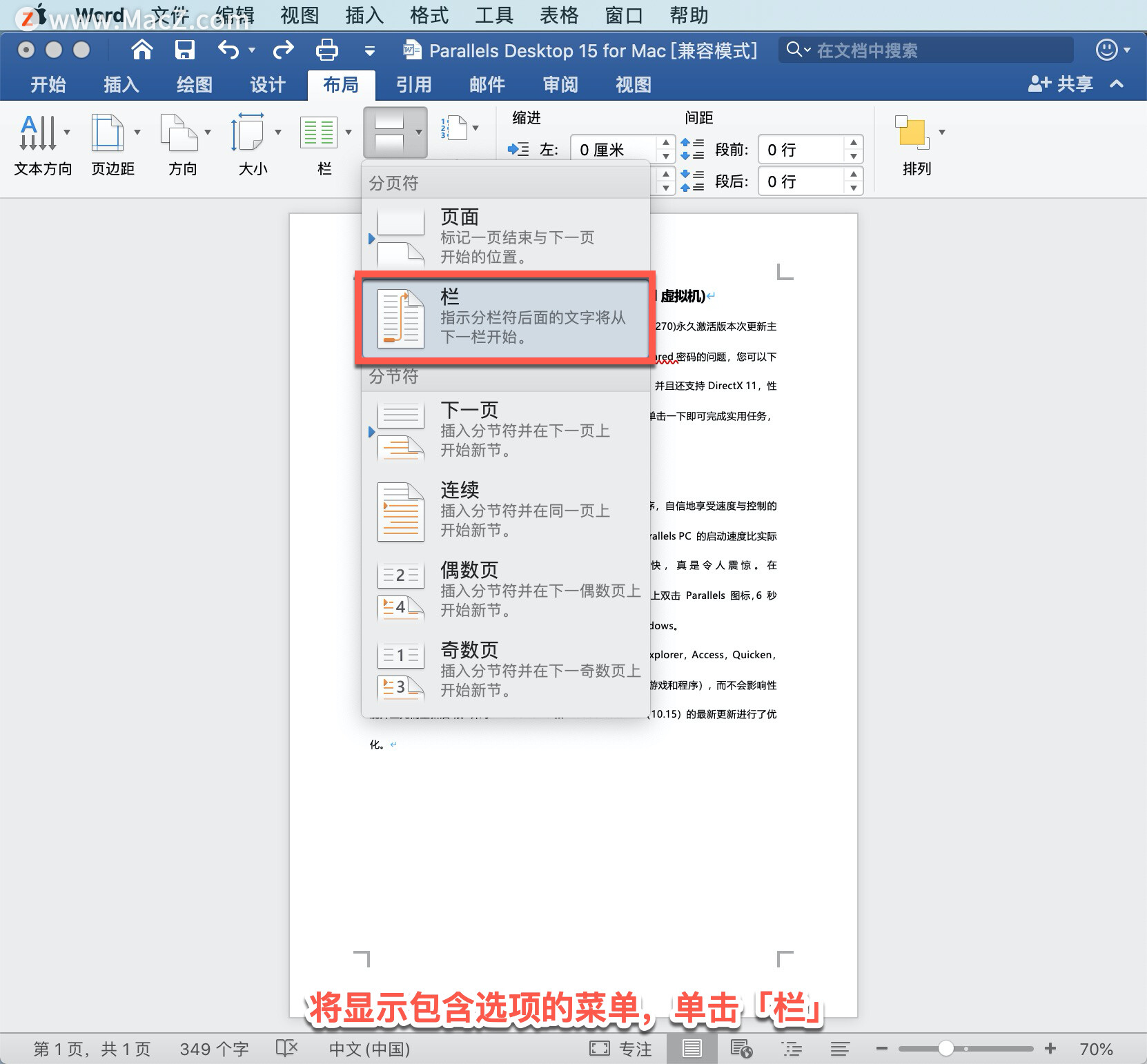
Task: Switch to the 设计 ribbon tab
Action: pyautogui.click(x=268, y=84)
